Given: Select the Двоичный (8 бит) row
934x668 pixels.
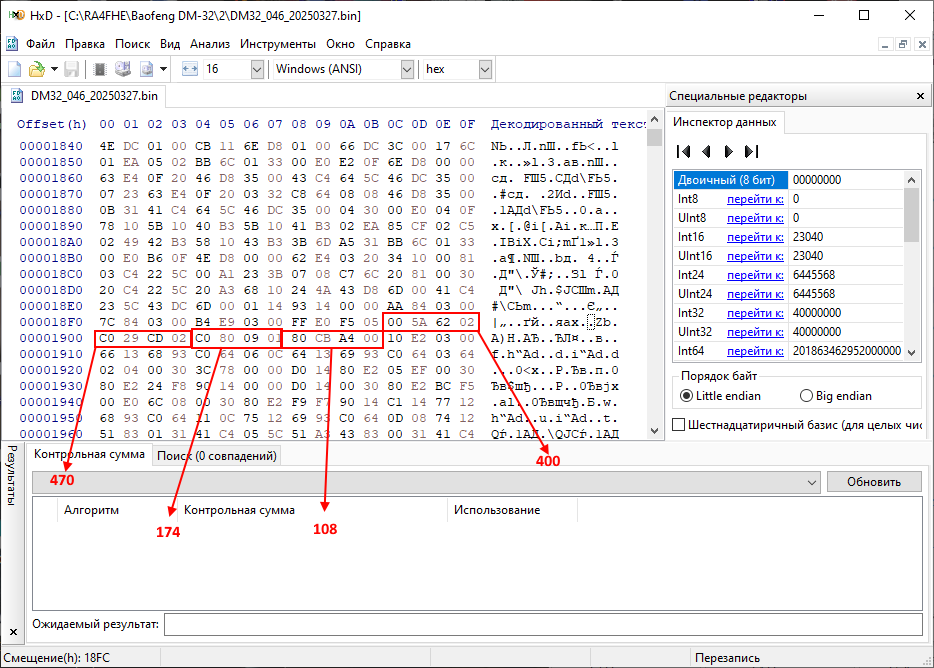Looking at the screenshot, I should pyautogui.click(x=789, y=180).
